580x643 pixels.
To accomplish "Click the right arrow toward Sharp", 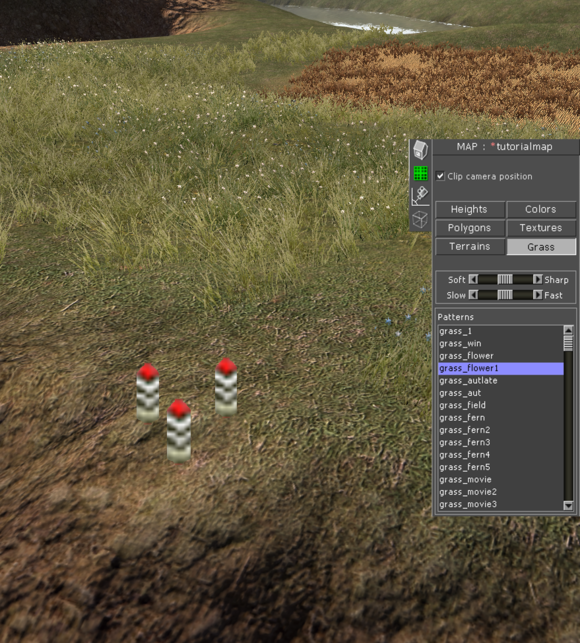I will [x=537, y=279].
